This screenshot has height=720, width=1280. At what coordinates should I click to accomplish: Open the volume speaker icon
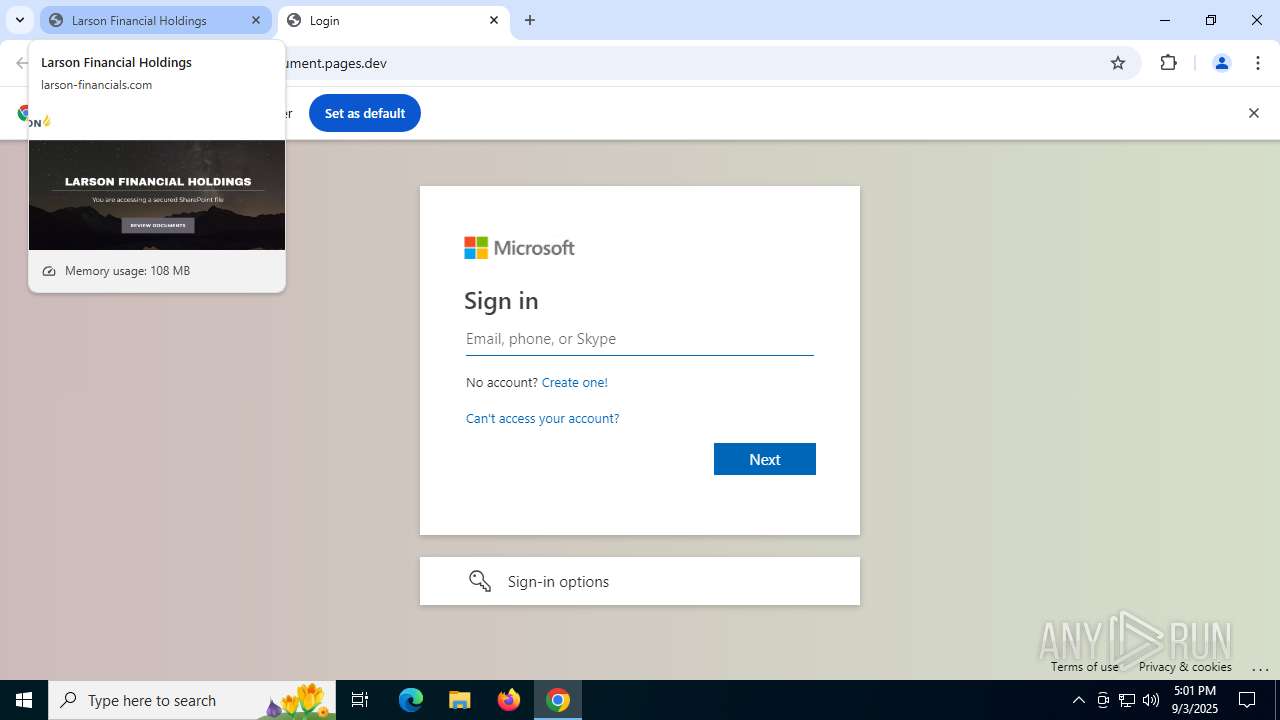[1151, 700]
